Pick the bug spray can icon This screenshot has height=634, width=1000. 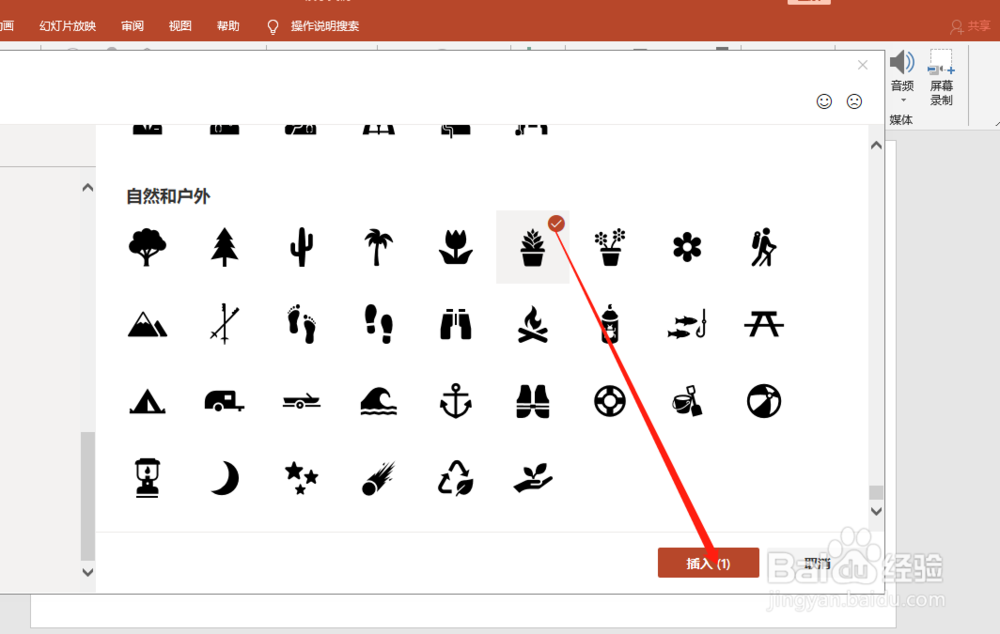(610, 324)
